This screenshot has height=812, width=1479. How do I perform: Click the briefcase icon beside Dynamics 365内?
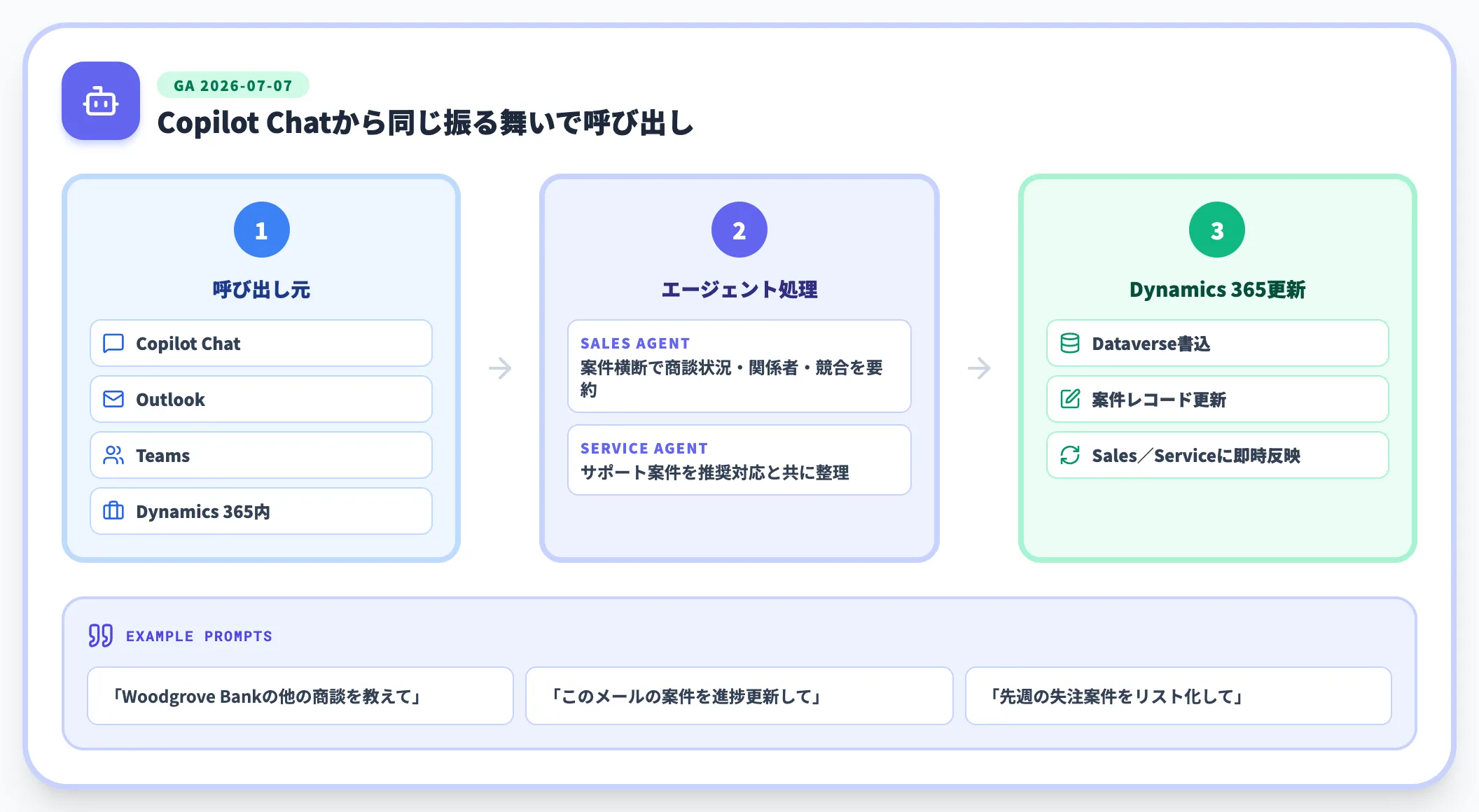[x=113, y=511]
